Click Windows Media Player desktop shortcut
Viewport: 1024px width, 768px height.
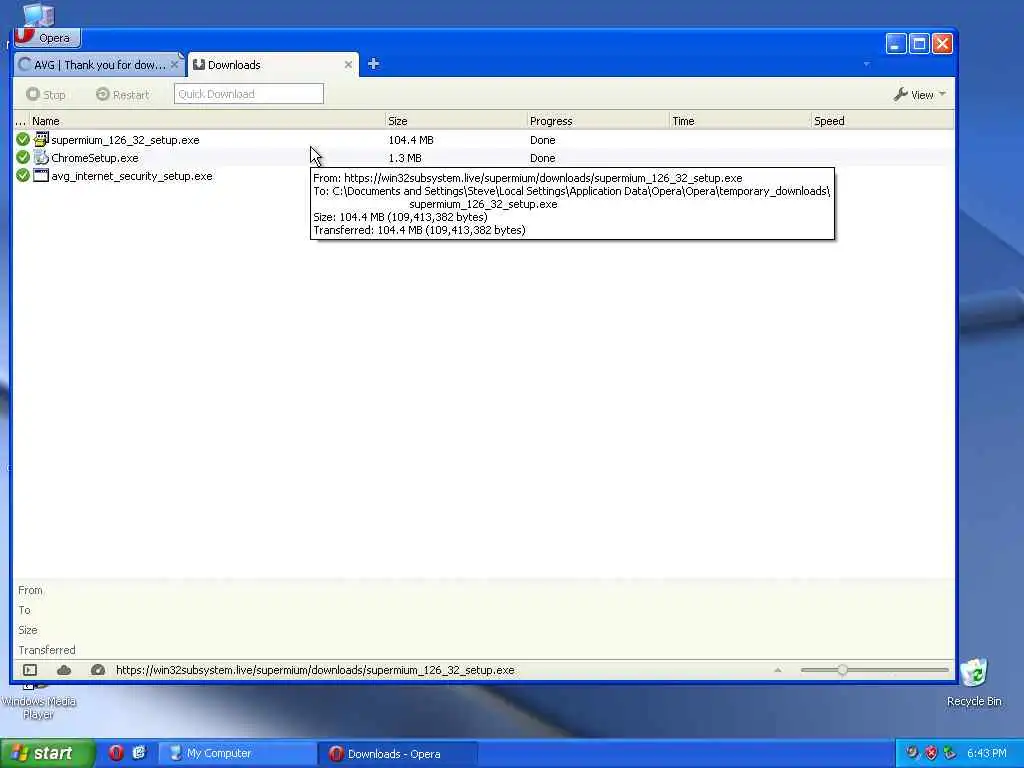coord(38,702)
